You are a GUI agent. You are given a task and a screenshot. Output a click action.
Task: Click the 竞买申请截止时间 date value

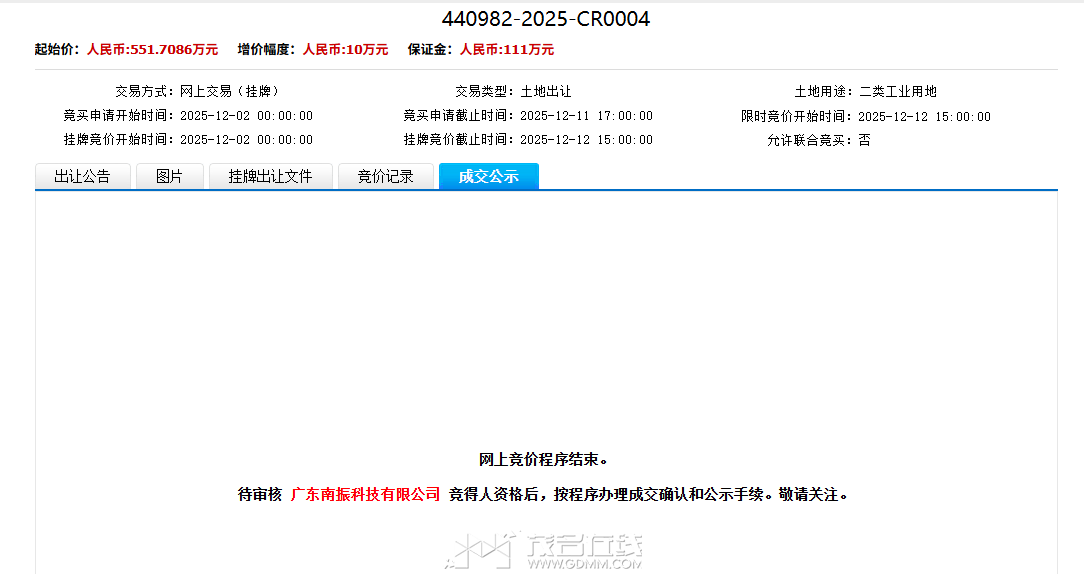586,116
